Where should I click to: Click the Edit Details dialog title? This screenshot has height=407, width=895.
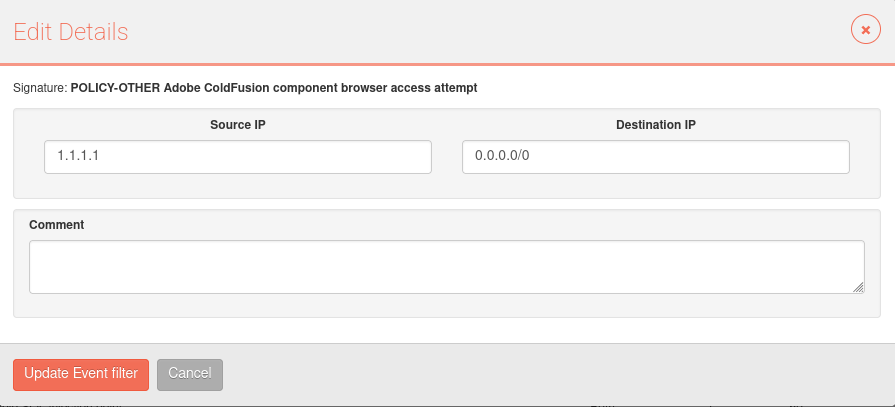tap(71, 32)
